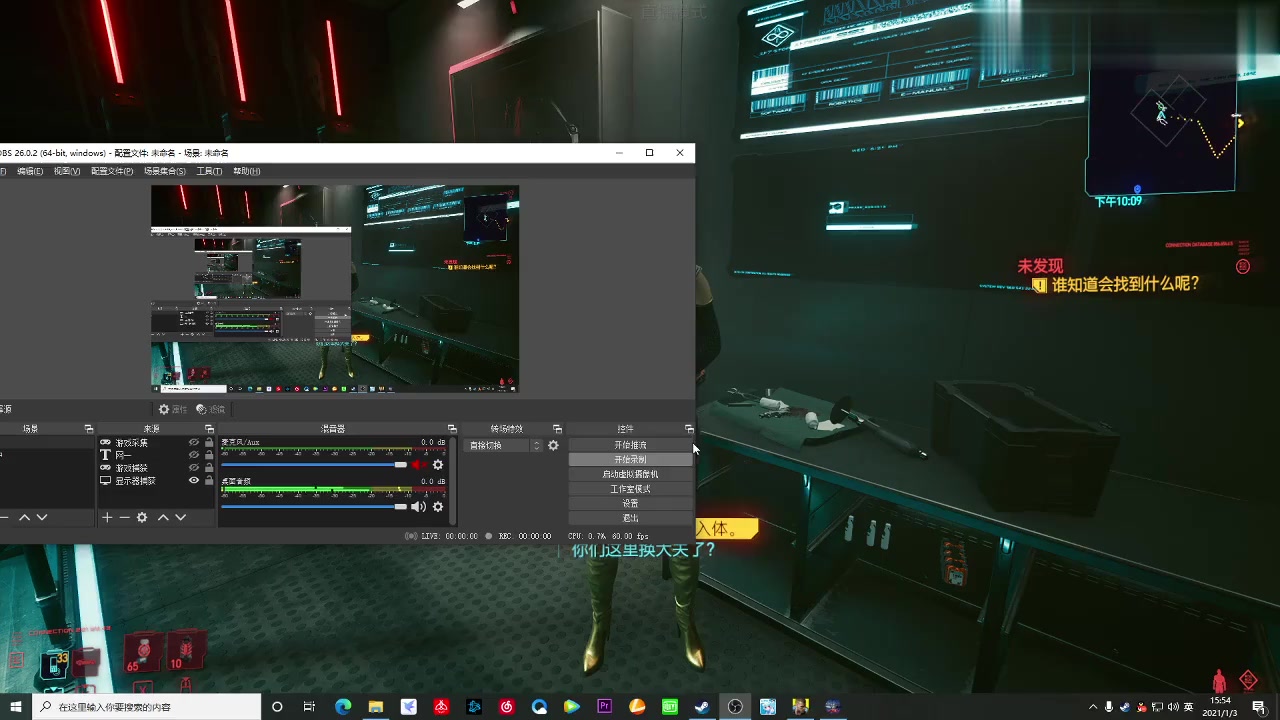Open system tray volume icon

point(1172,707)
